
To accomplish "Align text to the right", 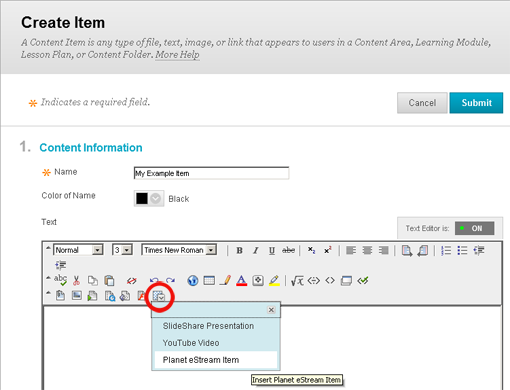I will (x=384, y=250).
